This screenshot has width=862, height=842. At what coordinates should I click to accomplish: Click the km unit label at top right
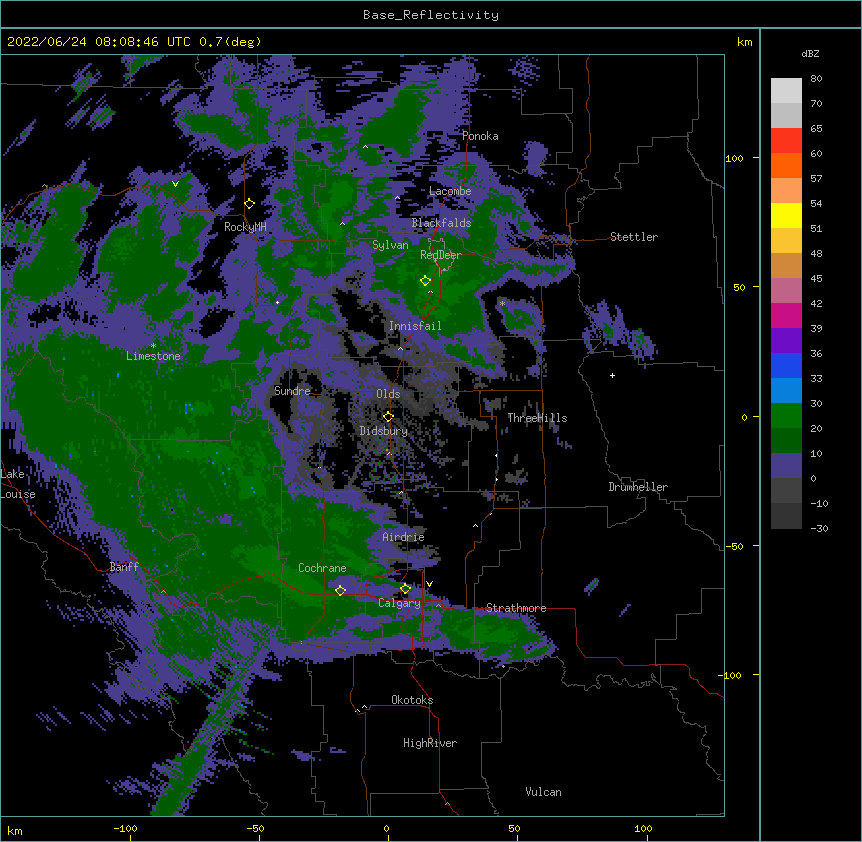tap(745, 42)
